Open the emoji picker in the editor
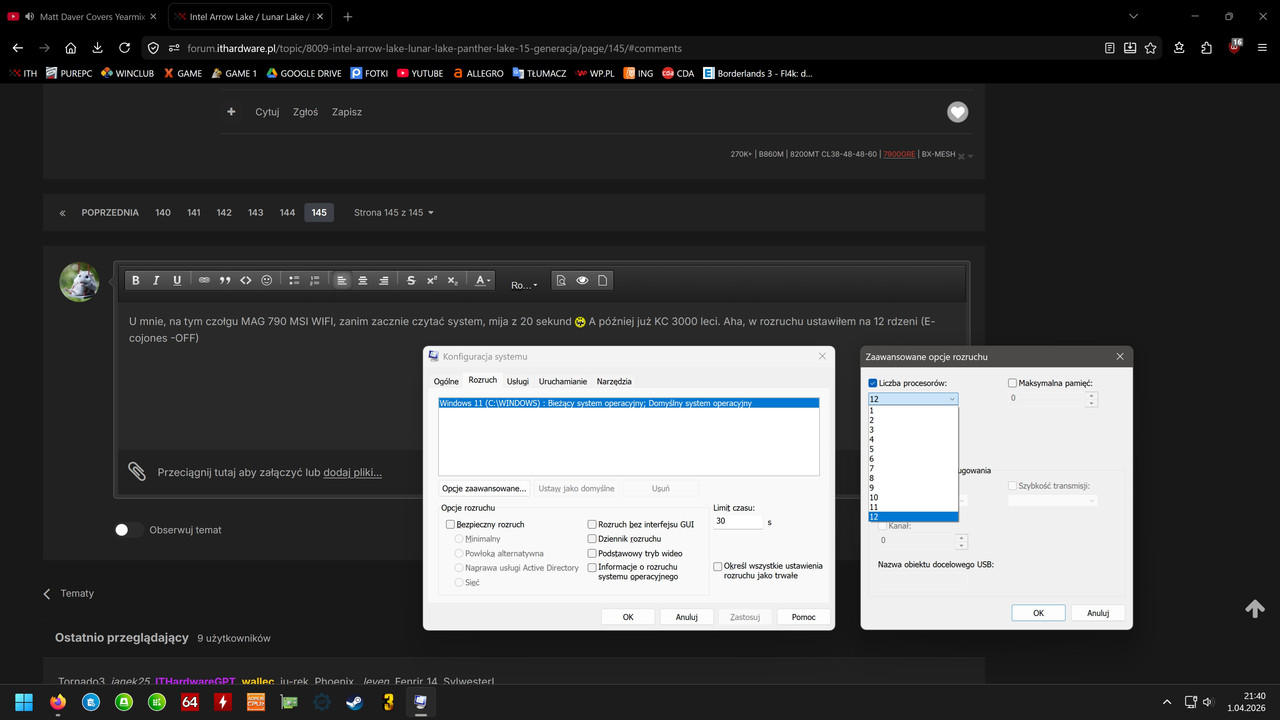This screenshot has height=720, width=1280. tap(267, 281)
